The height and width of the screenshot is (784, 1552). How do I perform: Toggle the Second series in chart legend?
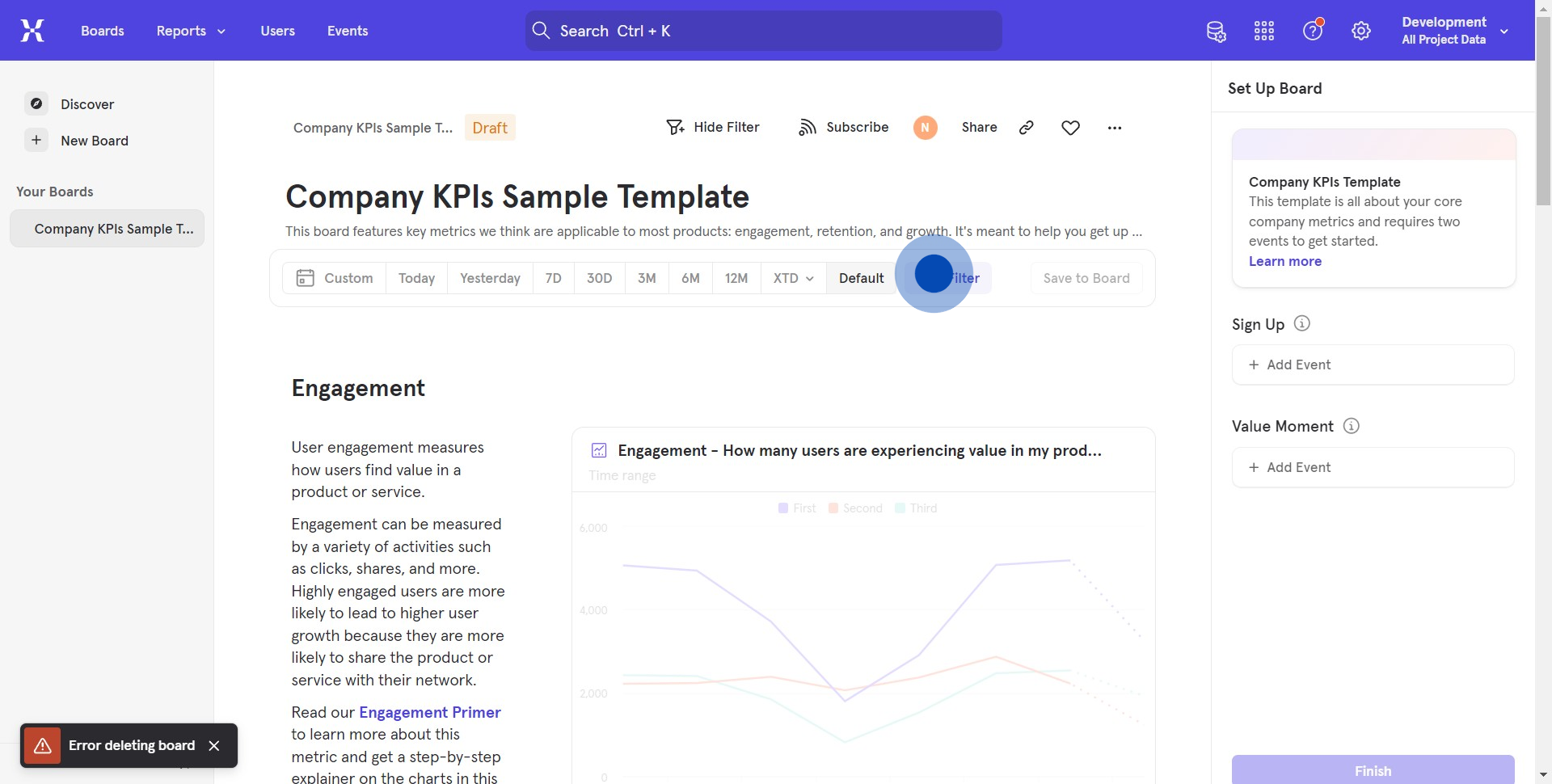click(855, 508)
